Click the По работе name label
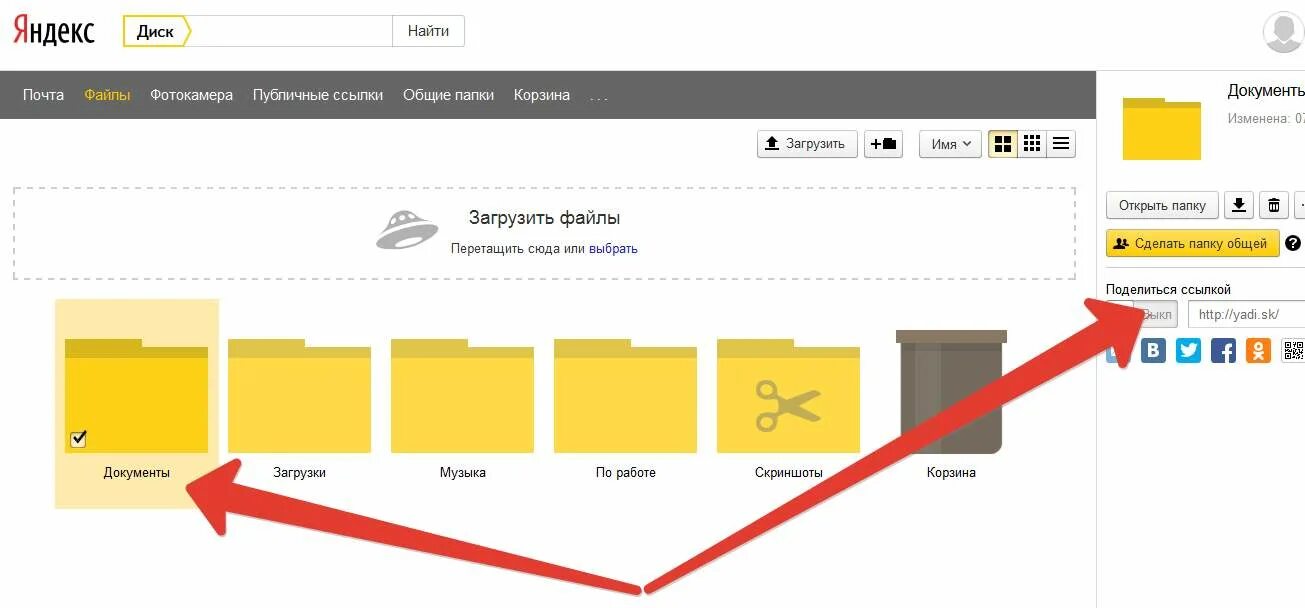Screen dimensions: 1305x608 626,472
